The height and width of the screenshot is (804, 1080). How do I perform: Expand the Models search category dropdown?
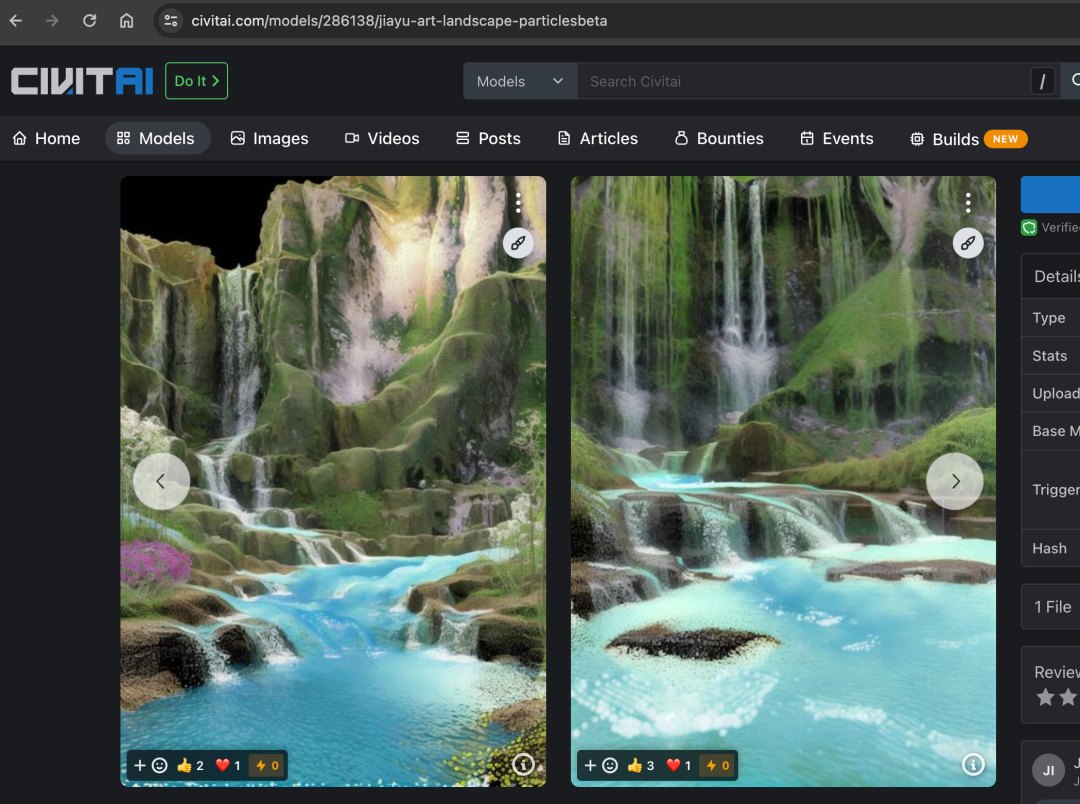coord(520,81)
